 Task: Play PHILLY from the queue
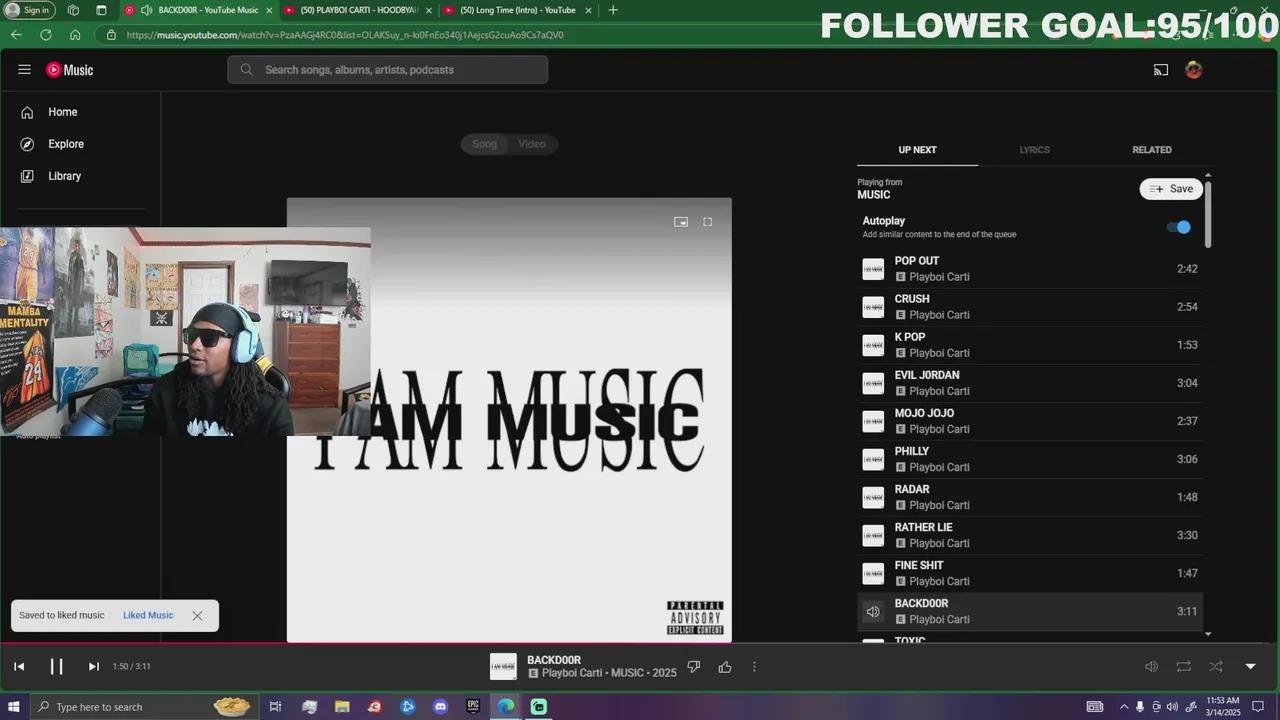tap(1030, 459)
